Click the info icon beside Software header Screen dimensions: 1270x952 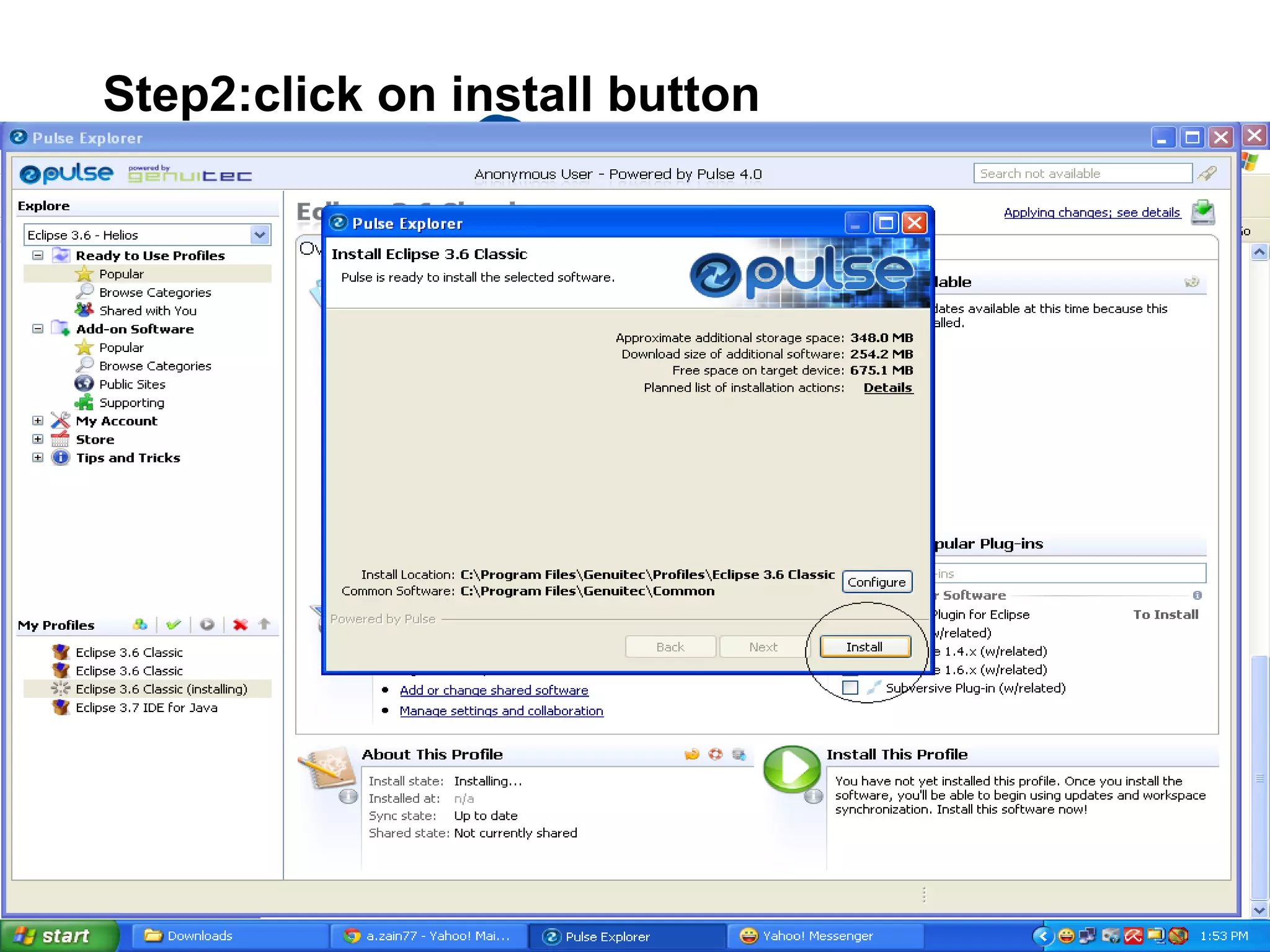[1197, 595]
